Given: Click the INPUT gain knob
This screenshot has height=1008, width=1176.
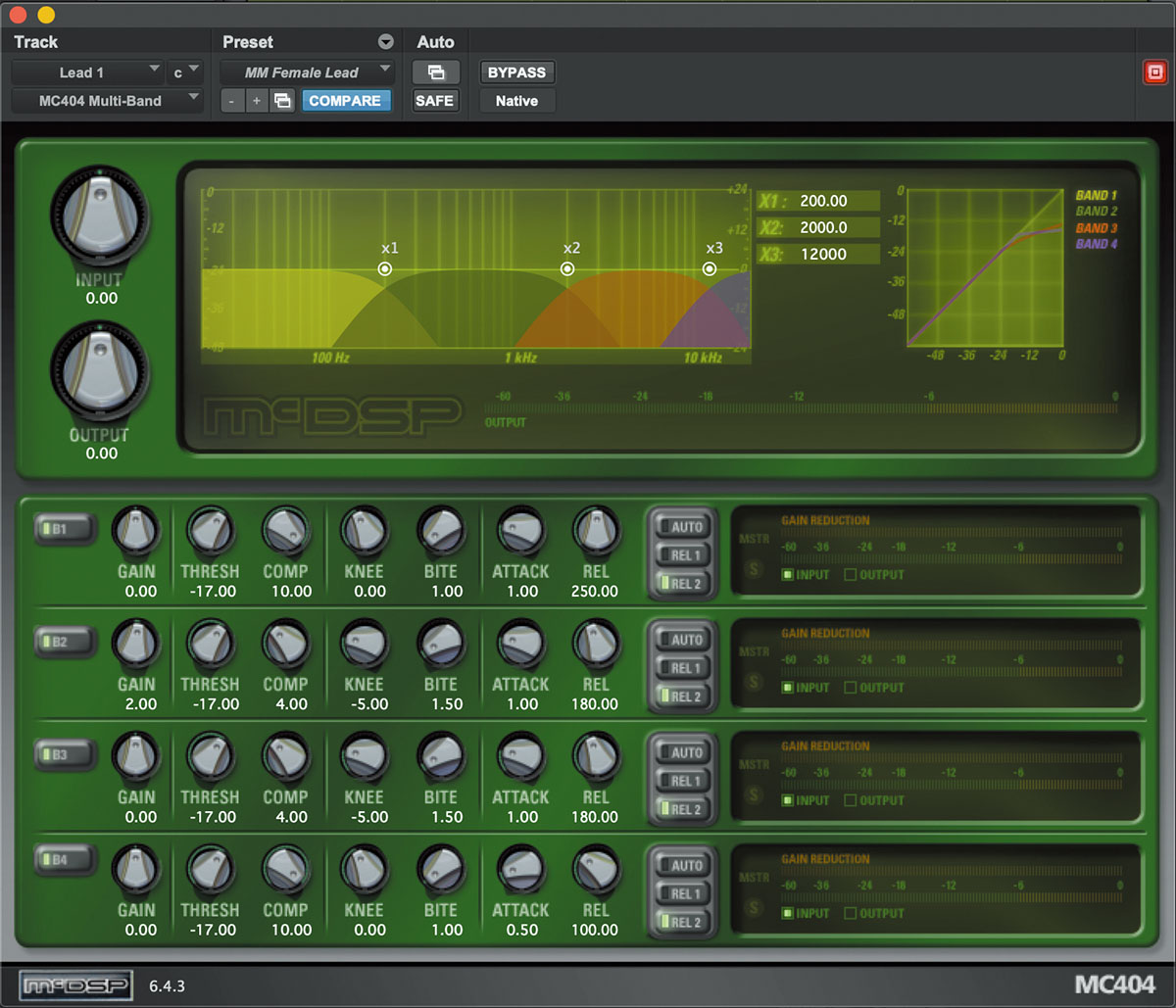Looking at the screenshot, I should [99, 216].
